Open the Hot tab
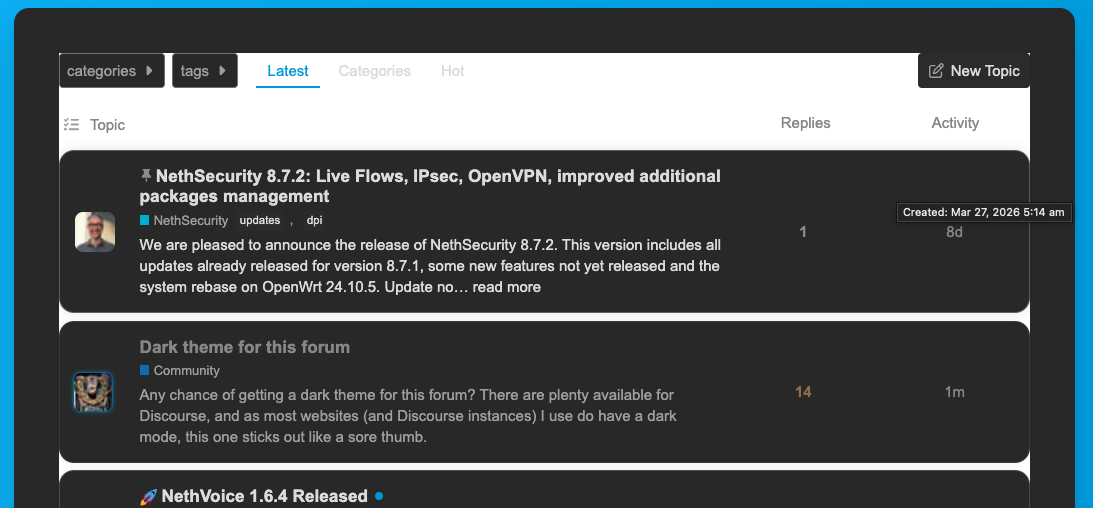The height and width of the screenshot is (508, 1093). 453,71
